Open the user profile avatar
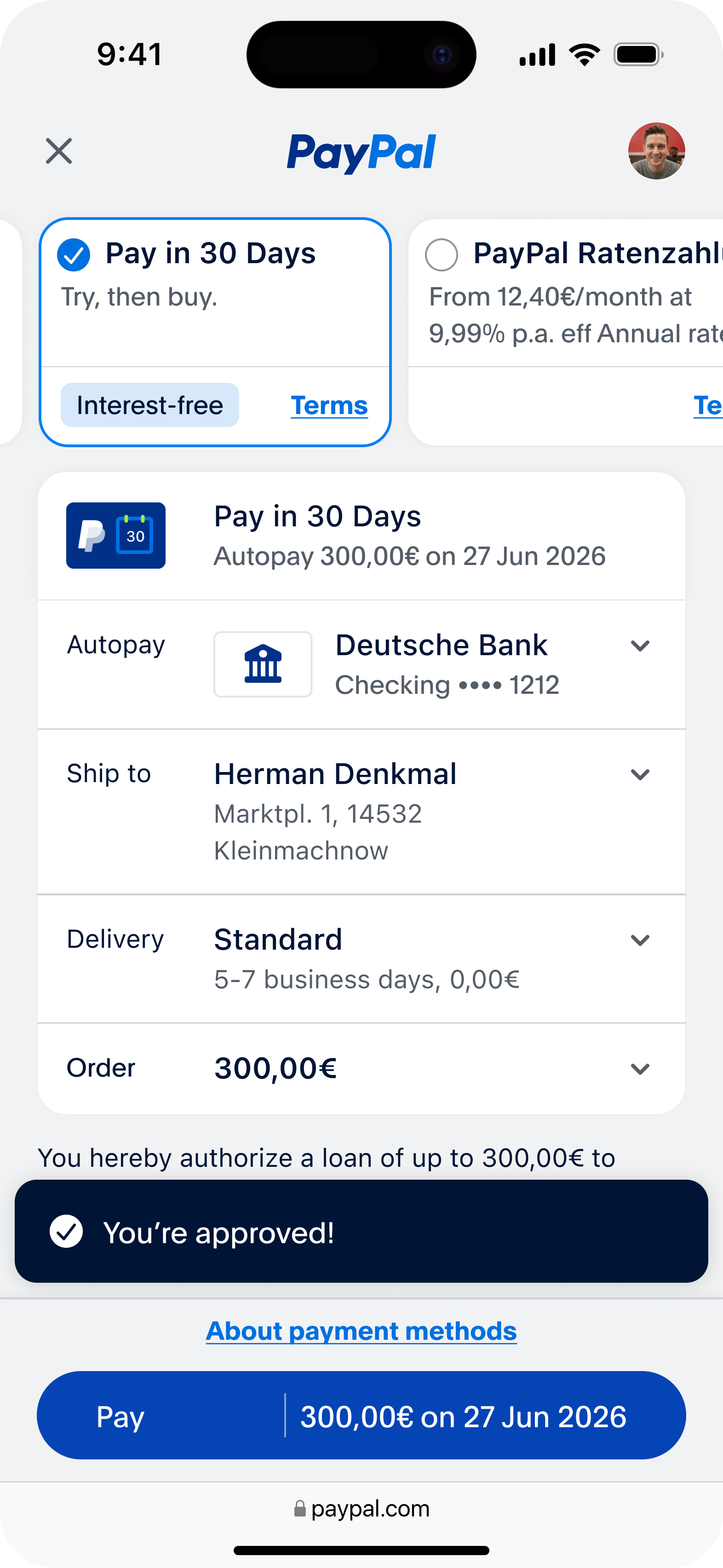The width and height of the screenshot is (723, 1568). pyautogui.click(x=657, y=151)
